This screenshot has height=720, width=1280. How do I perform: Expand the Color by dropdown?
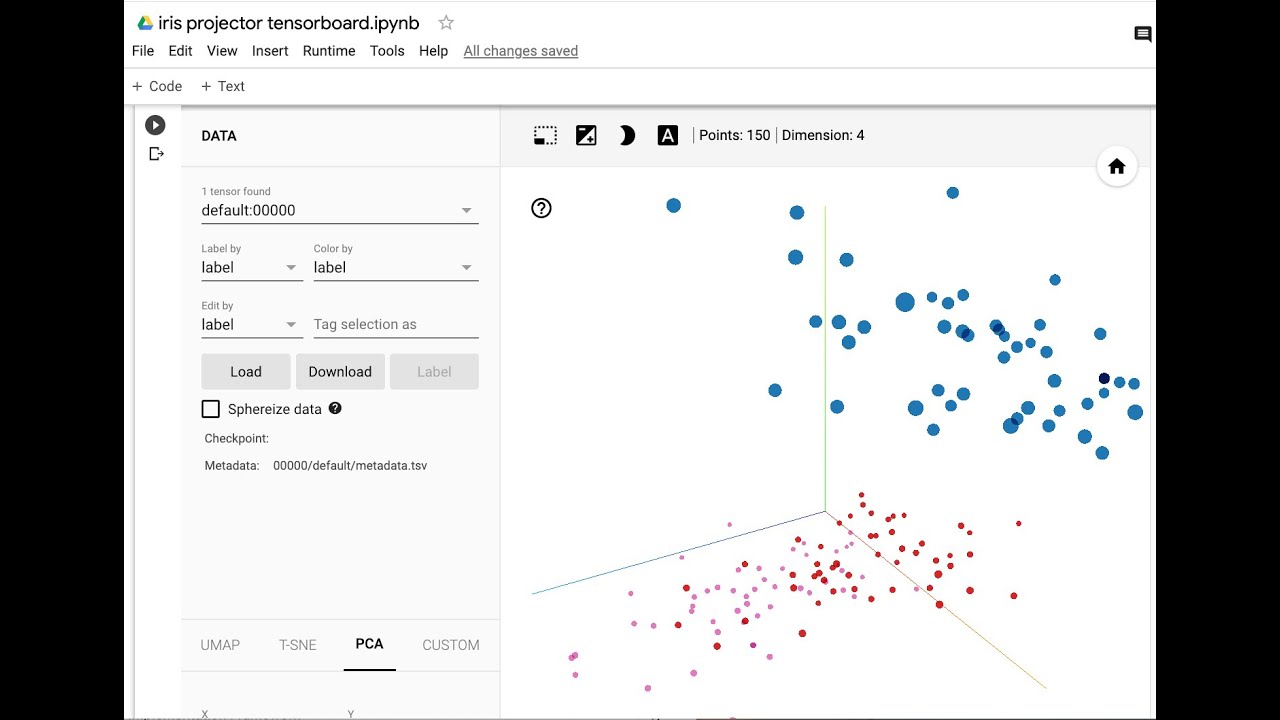396,268
